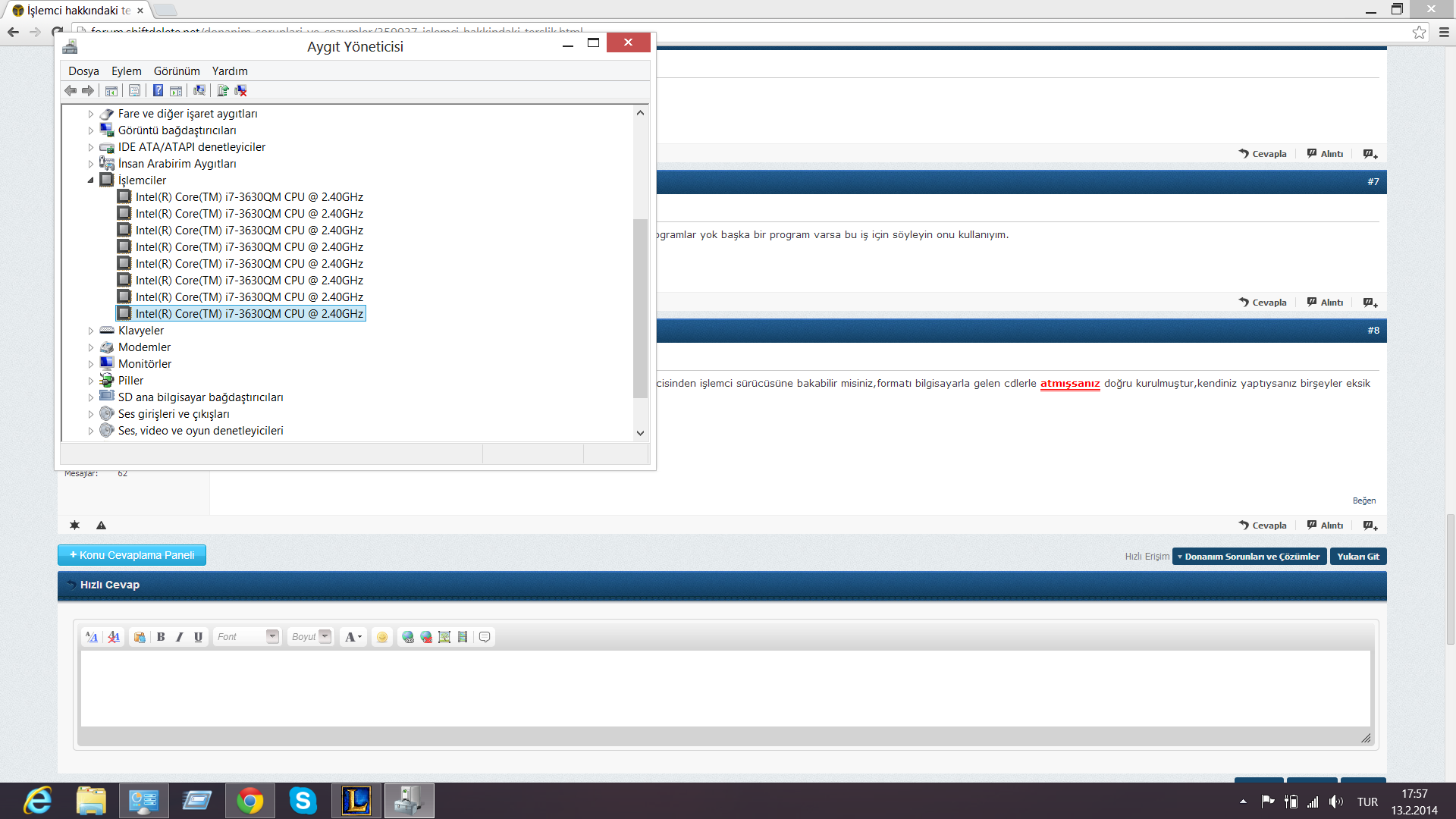
Task: Toggle italic formatting in quick reply
Action: tap(180, 637)
